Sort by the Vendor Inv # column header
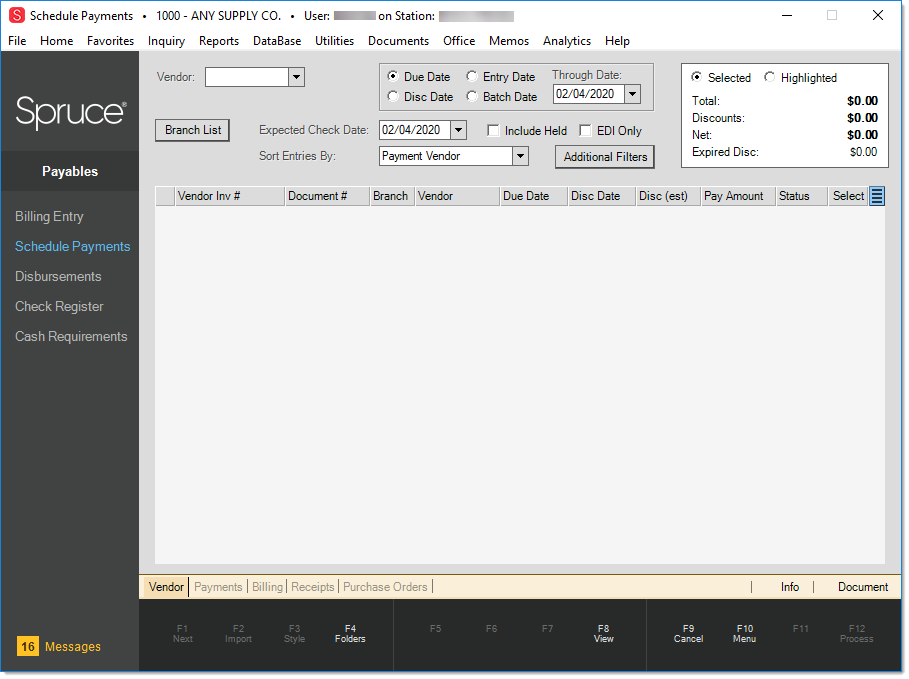The image size is (909, 679). click(x=231, y=197)
